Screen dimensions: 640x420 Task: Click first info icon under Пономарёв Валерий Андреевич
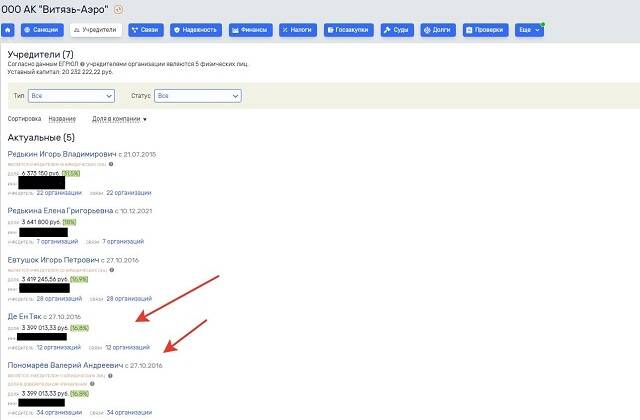110,376
